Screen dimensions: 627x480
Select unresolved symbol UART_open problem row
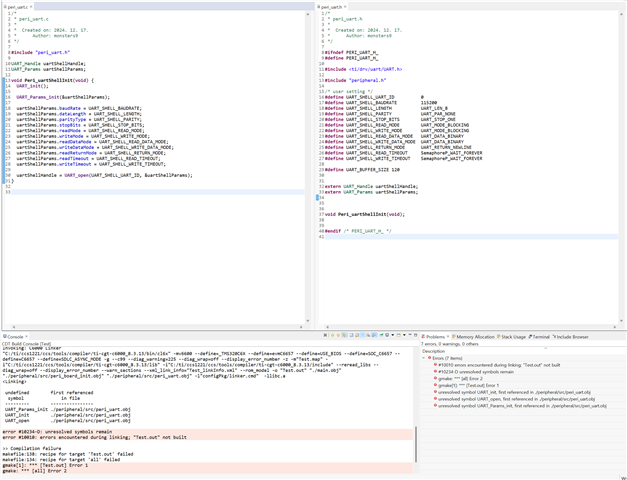click(516, 399)
